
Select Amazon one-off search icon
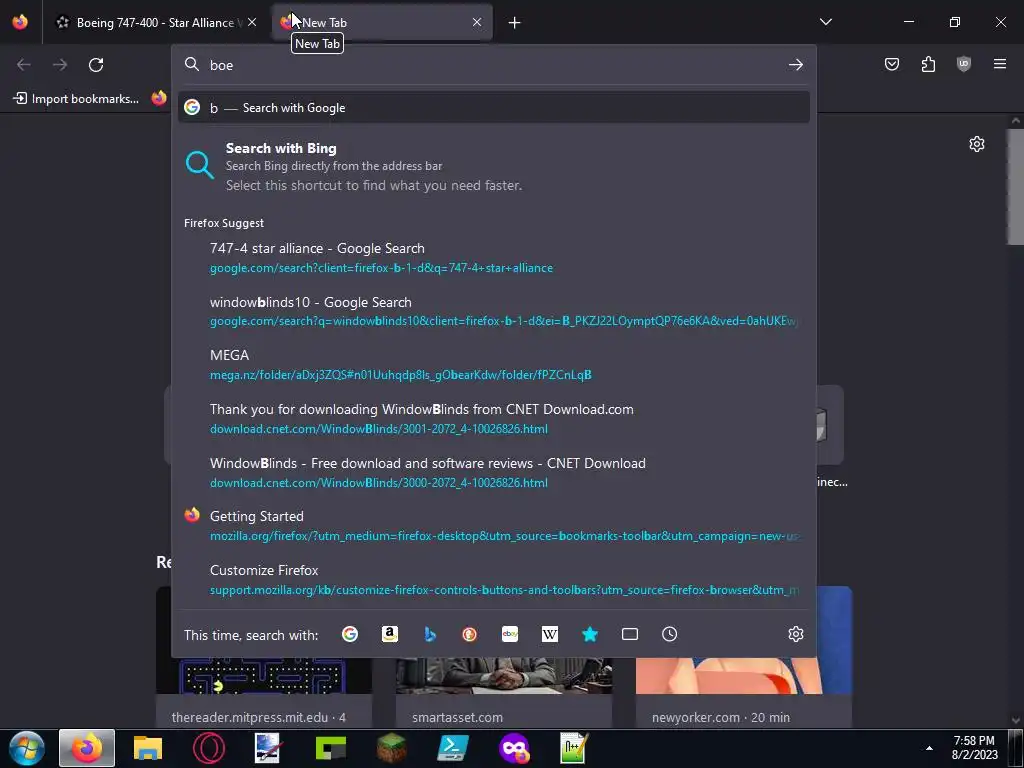click(390, 634)
